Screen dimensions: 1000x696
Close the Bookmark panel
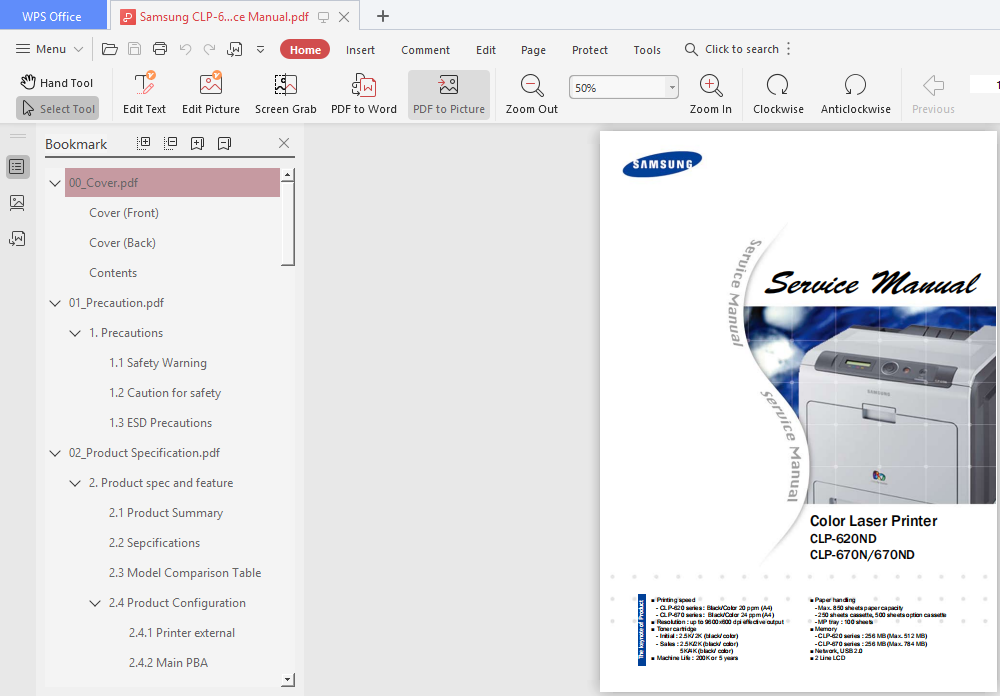(x=284, y=143)
